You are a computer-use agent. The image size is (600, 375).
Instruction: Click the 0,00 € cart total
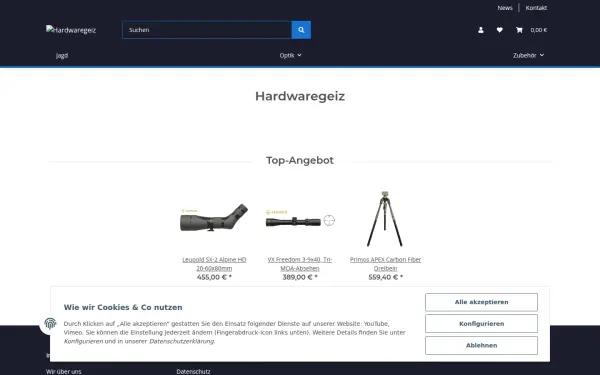tap(538, 30)
